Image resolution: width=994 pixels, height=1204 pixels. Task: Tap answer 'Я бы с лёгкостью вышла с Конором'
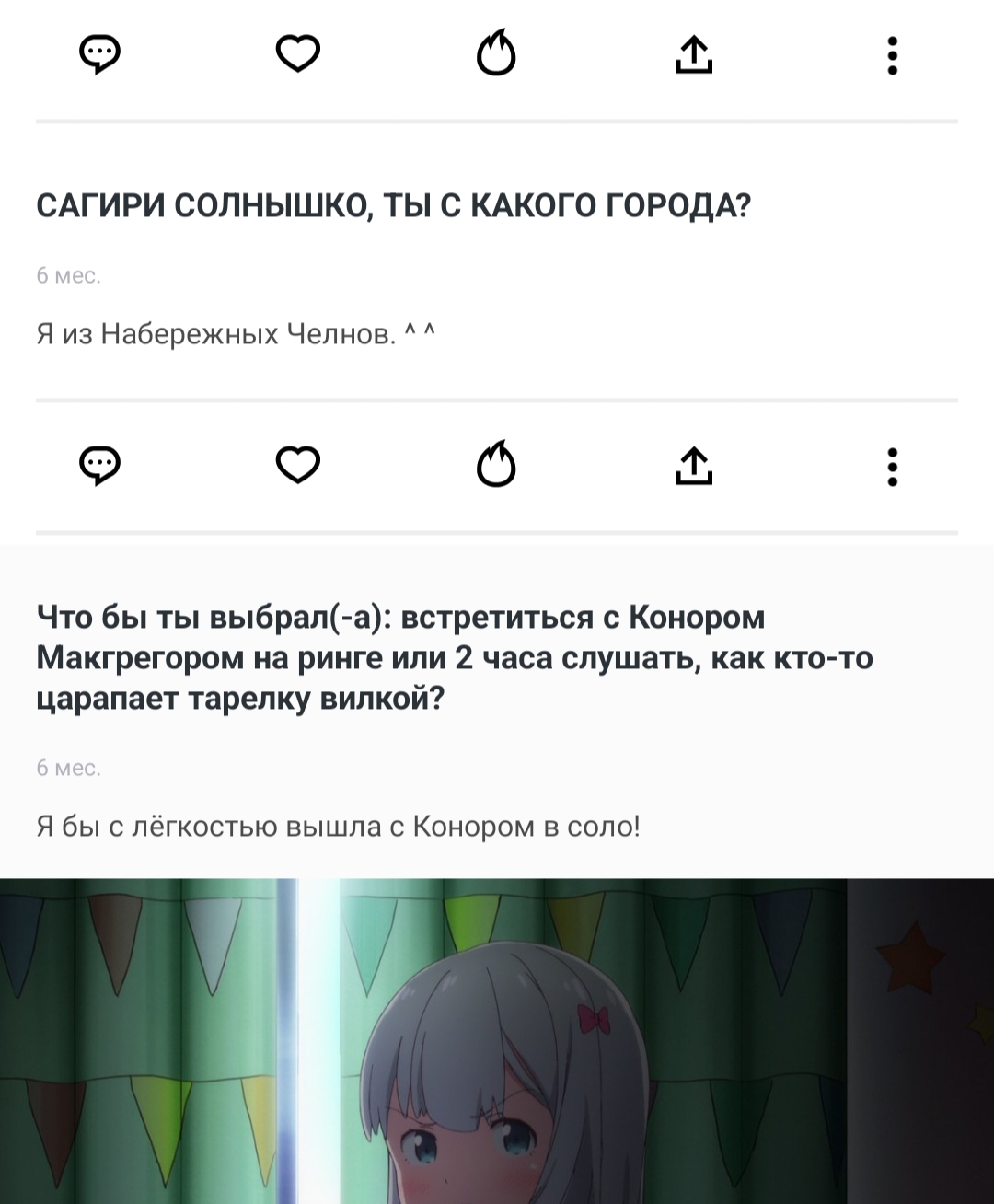click(338, 827)
